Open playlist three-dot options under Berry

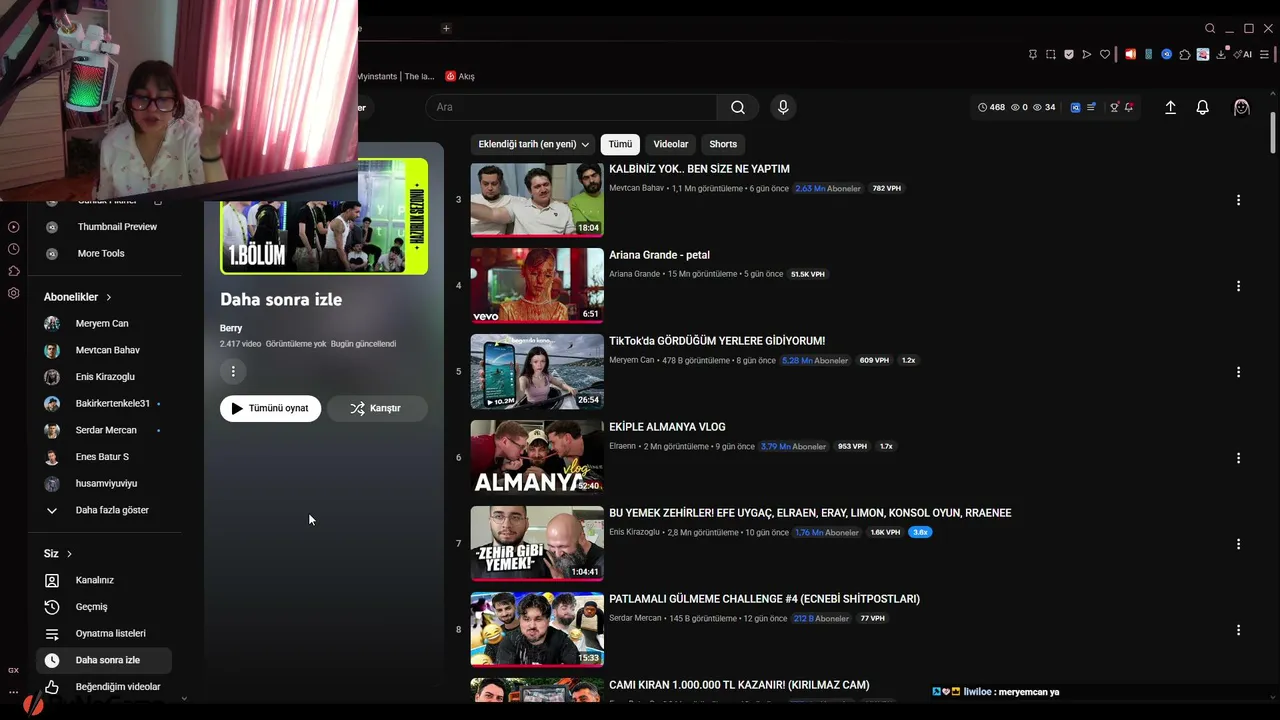(x=233, y=371)
